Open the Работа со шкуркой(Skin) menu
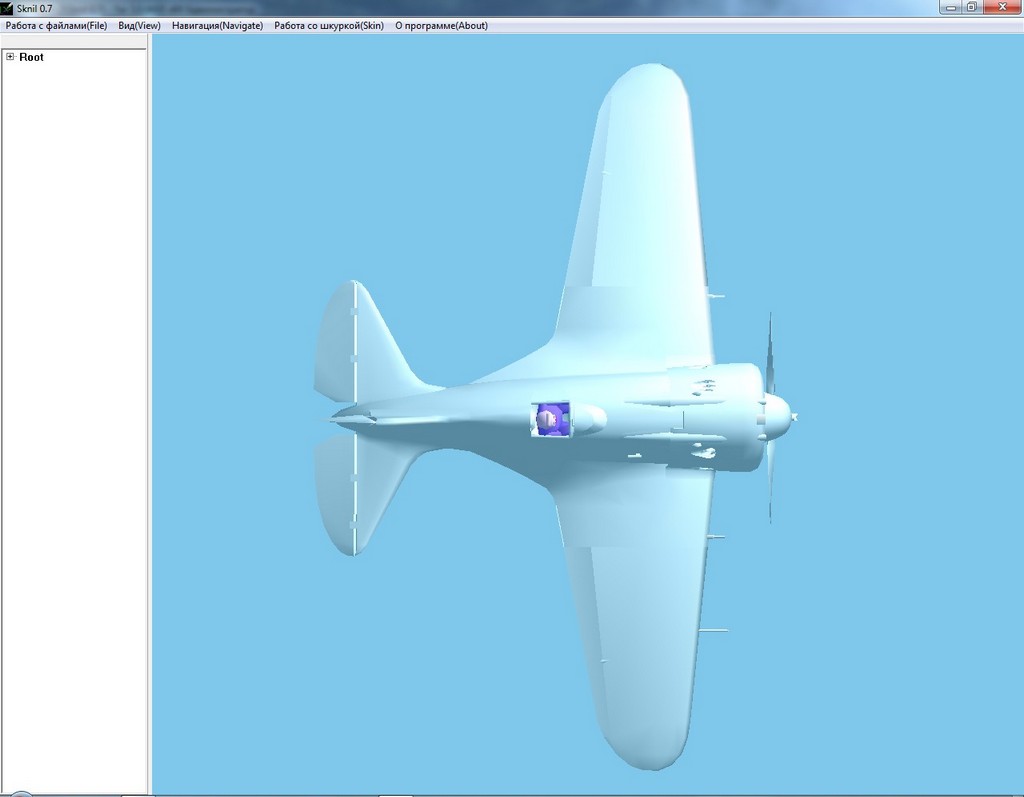This screenshot has width=1024, height=797. pos(328,25)
